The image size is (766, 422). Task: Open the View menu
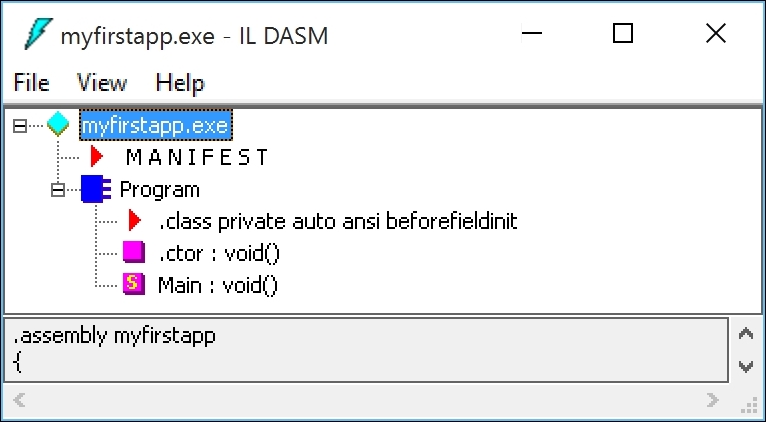click(102, 82)
